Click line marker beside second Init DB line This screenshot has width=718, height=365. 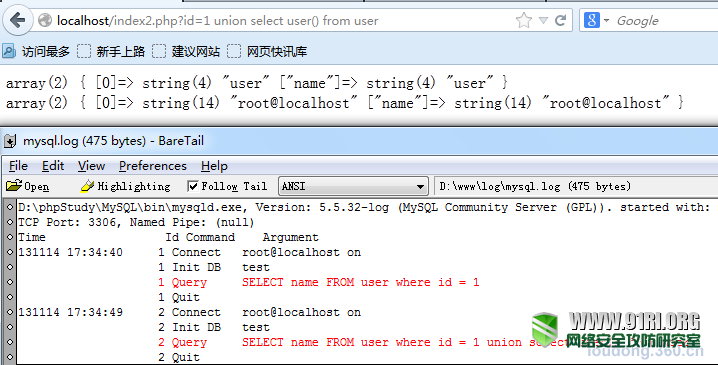point(10,327)
